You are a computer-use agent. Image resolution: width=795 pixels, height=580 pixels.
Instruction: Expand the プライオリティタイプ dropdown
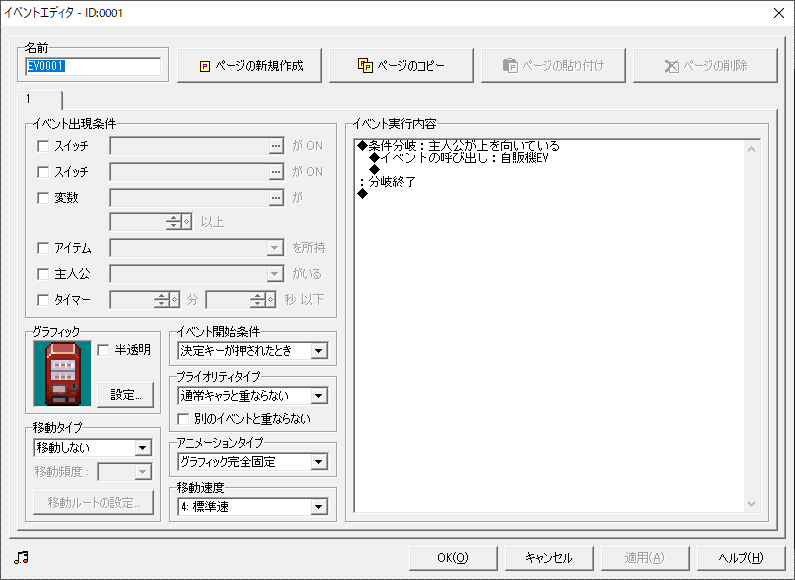click(318, 396)
